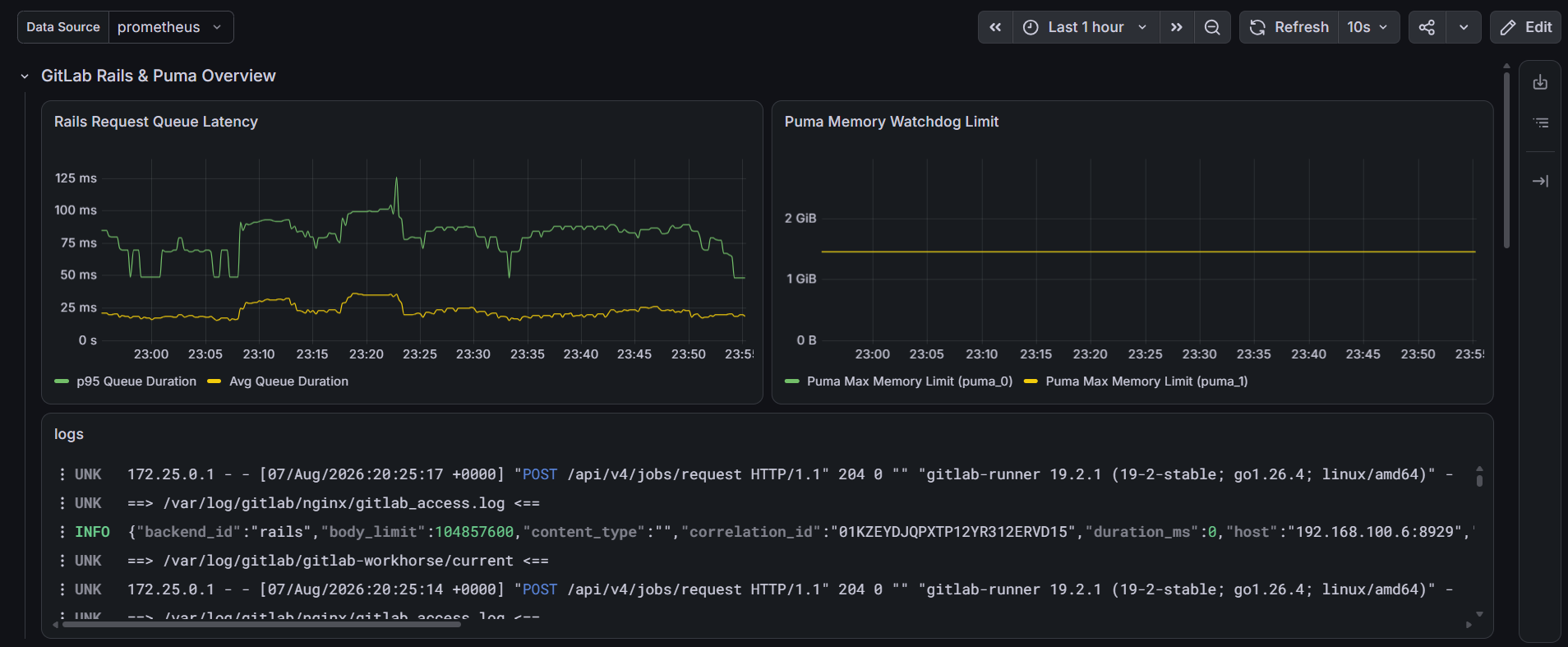Image resolution: width=1568 pixels, height=647 pixels.
Task: Click the 125 ms axis label
Action: pyautogui.click(x=76, y=178)
